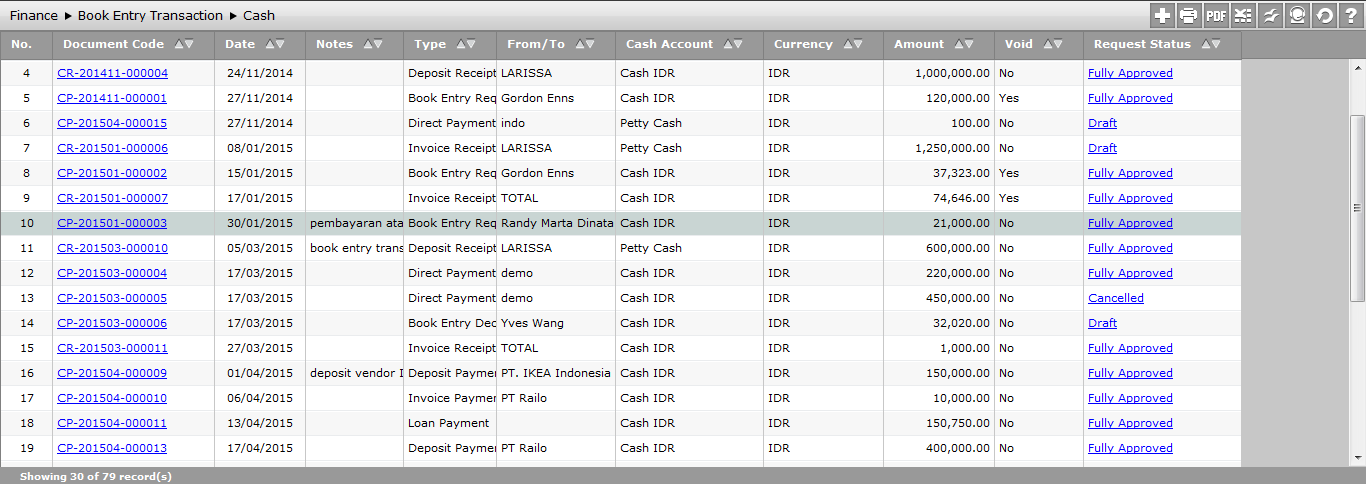Open the support headset icon
The width and height of the screenshot is (1366, 484).
click(1297, 15)
